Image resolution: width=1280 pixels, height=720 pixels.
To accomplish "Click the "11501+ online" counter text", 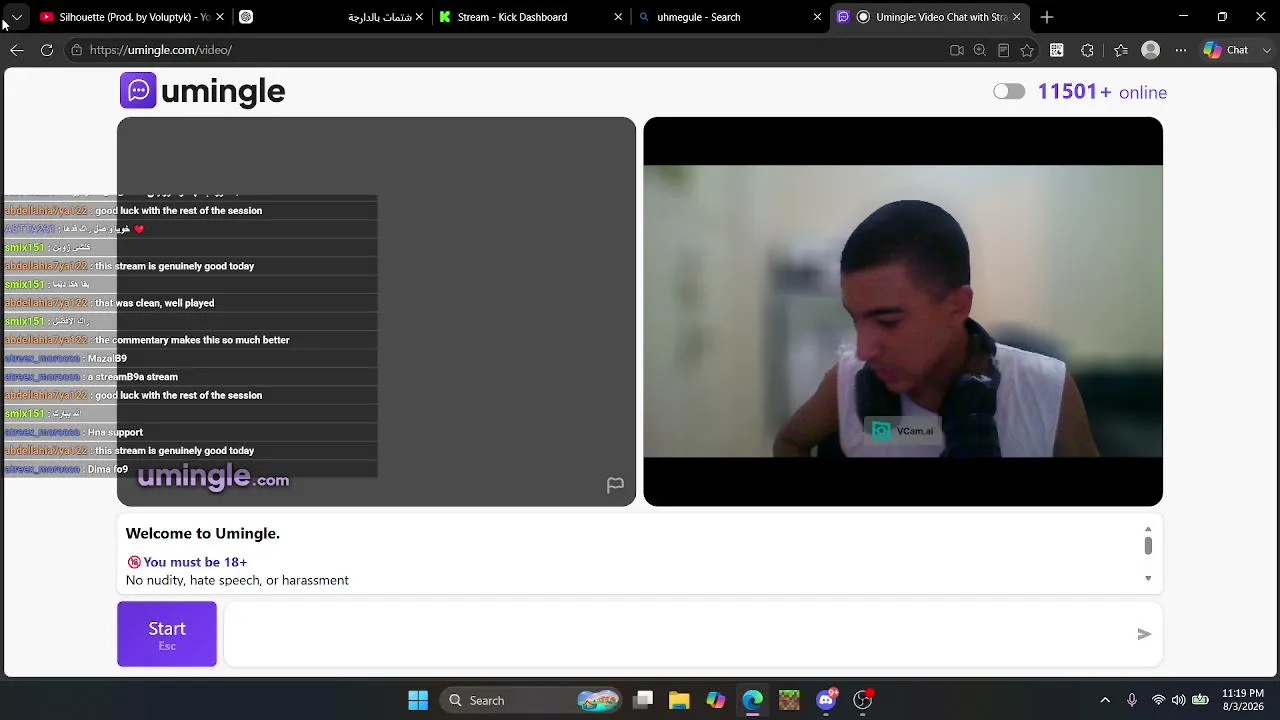I will tap(1102, 92).
